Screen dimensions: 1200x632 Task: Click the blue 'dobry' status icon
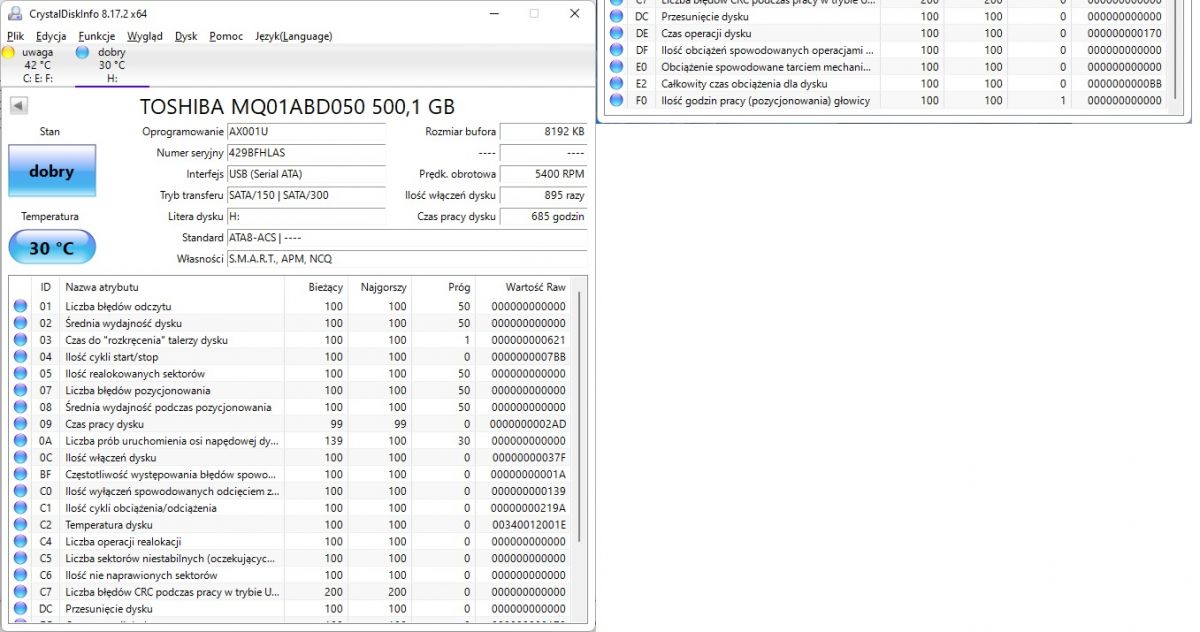[82, 52]
